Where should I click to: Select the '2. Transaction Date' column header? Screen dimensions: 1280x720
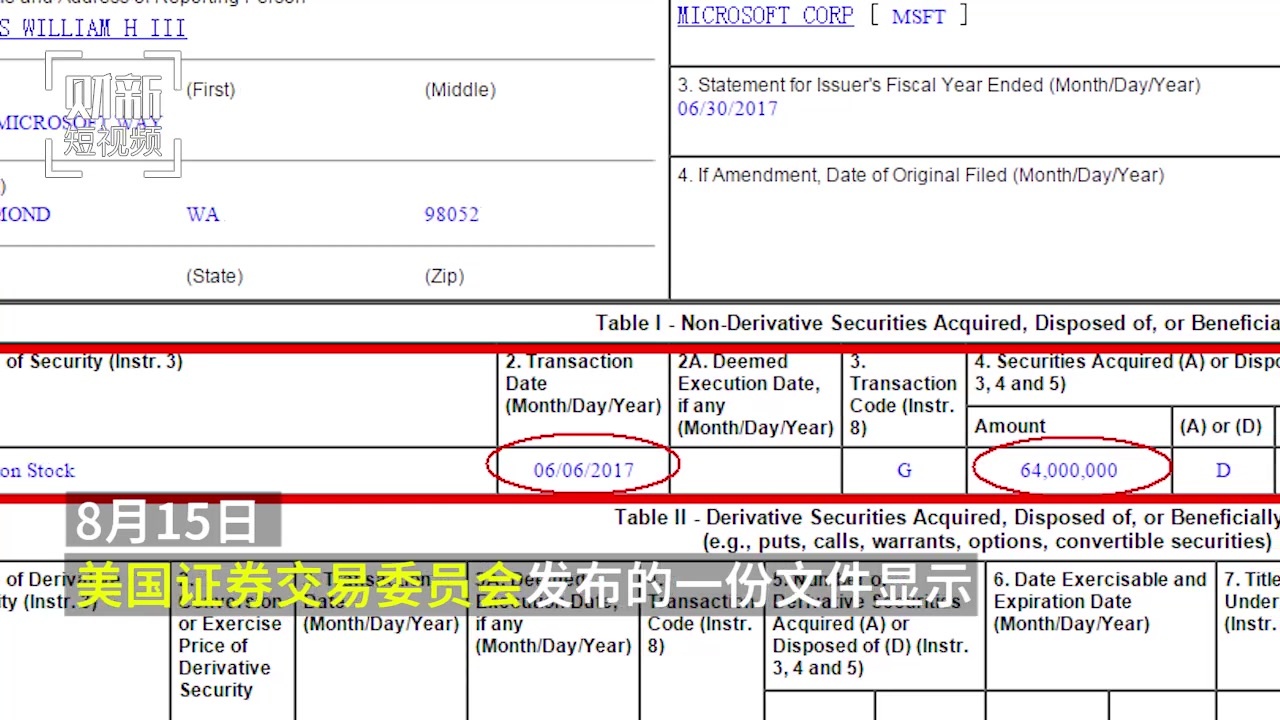click(583, 384)
